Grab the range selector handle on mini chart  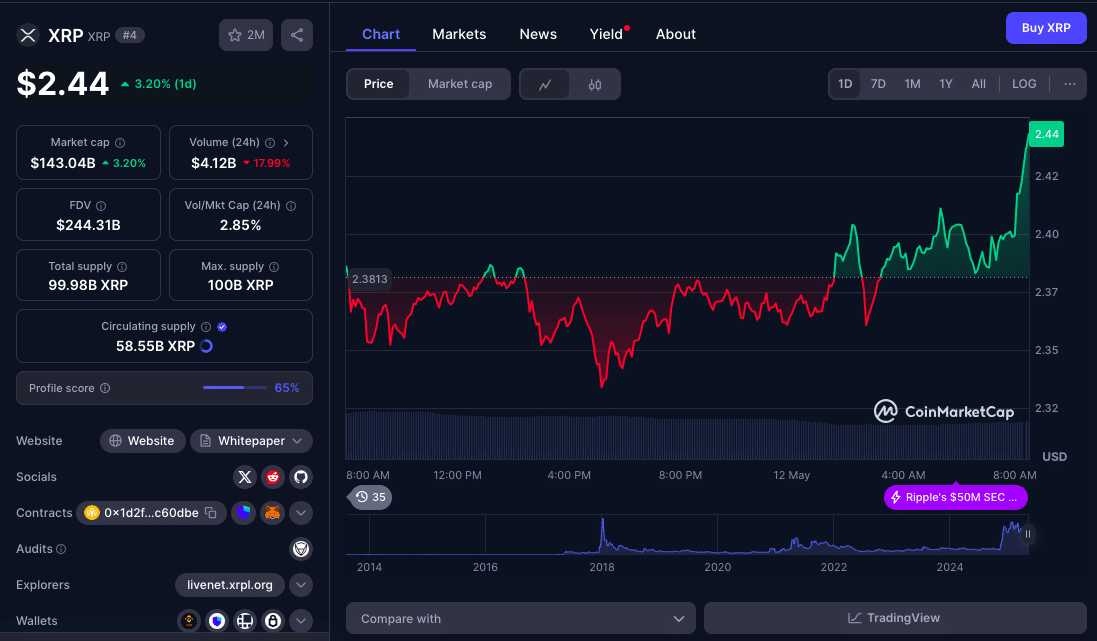1028,534
